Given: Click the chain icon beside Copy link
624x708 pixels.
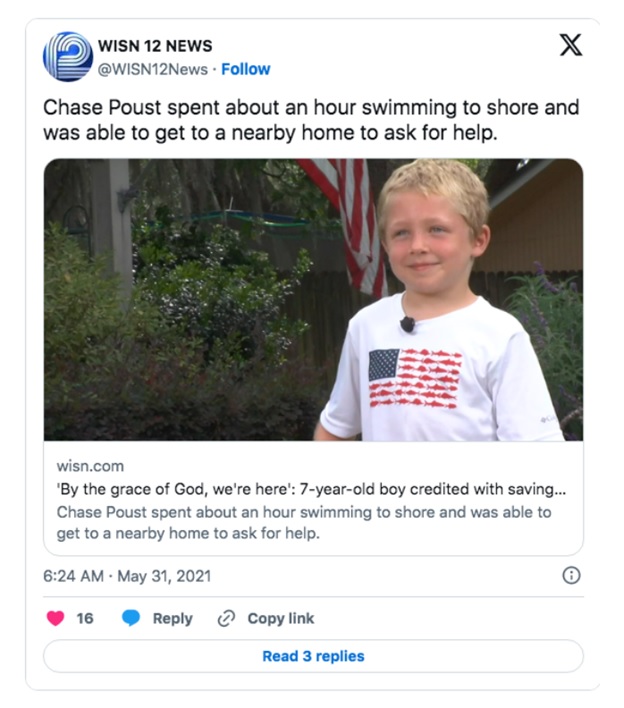Looking at the screenshot, I should pyautogui.click(x=226, y=618).
